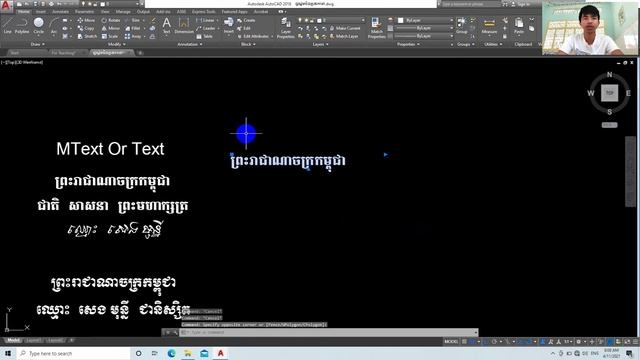Click the Create block tool

(246, 20)
